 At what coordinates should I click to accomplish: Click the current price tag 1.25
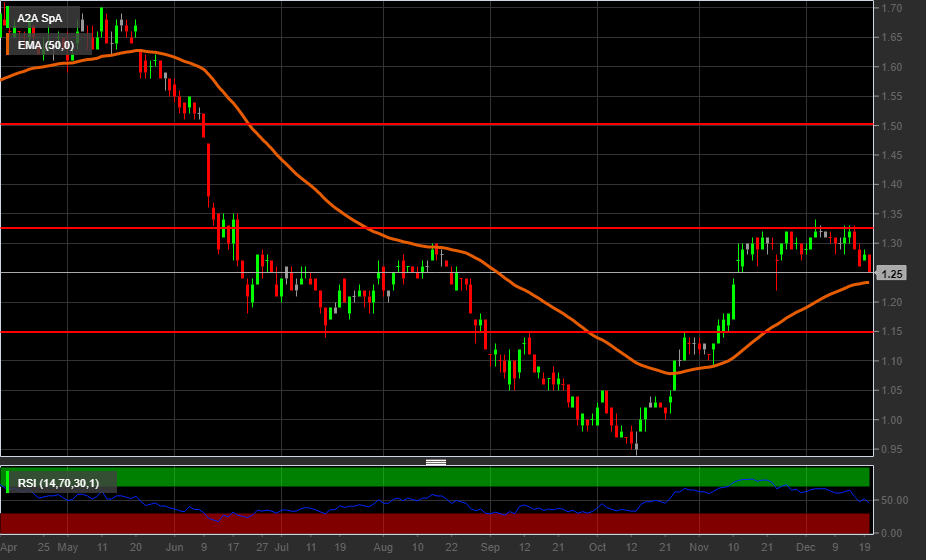[891, 274]
